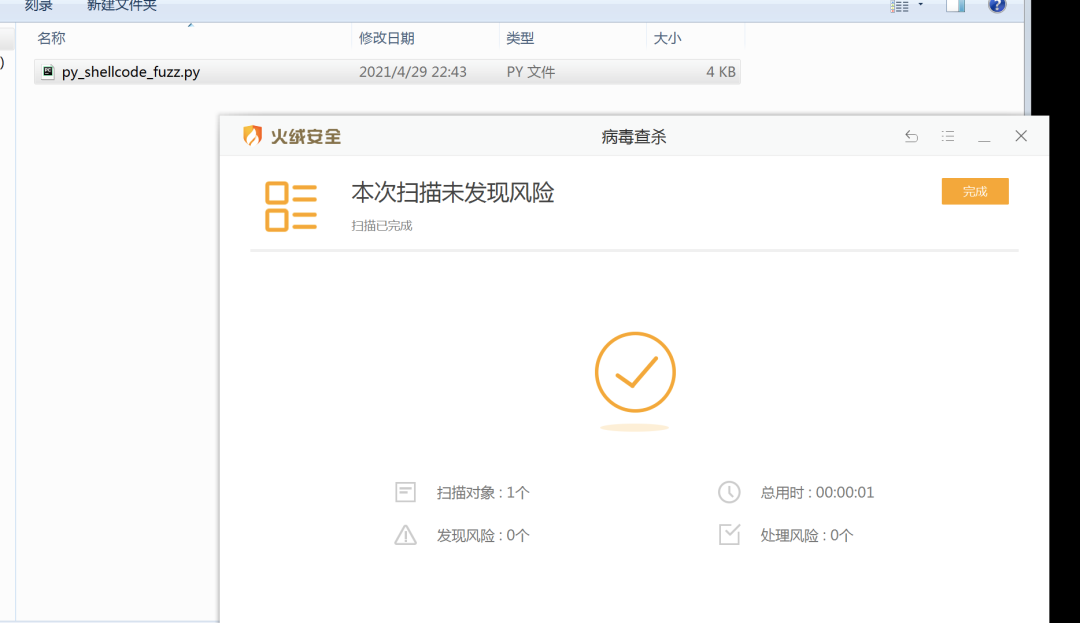Image resolution: width=1080 pixels, height=623 pixels.
Task: Go back using Huorong return arrow icon
Action: point(911,136)
